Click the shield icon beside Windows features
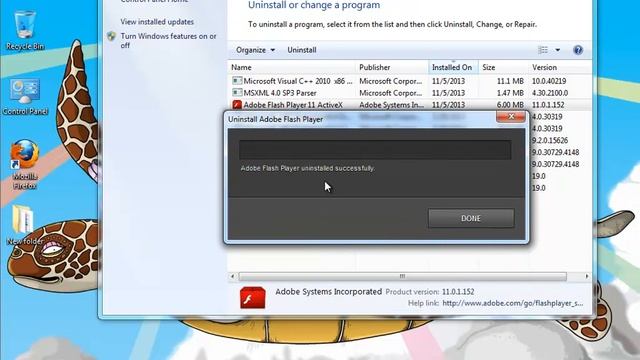Viewport: 640px width, 360px height. coord(111,36)
